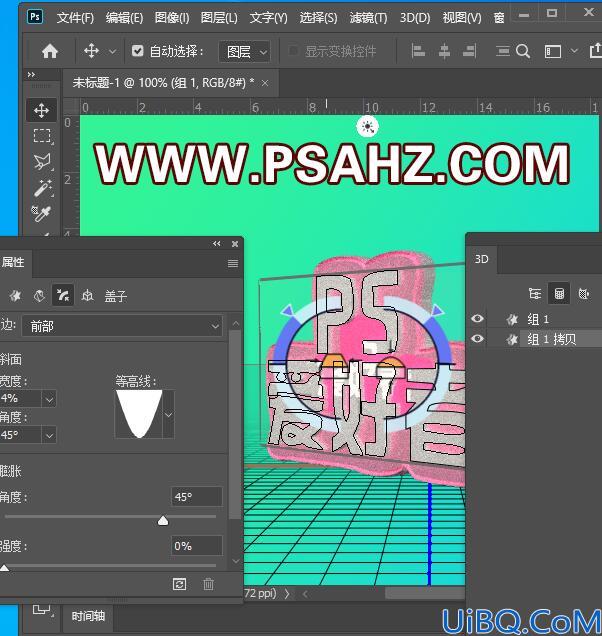Click the Share export icon
The width and height of the screenshot is (602, 636).
point(596,51)
